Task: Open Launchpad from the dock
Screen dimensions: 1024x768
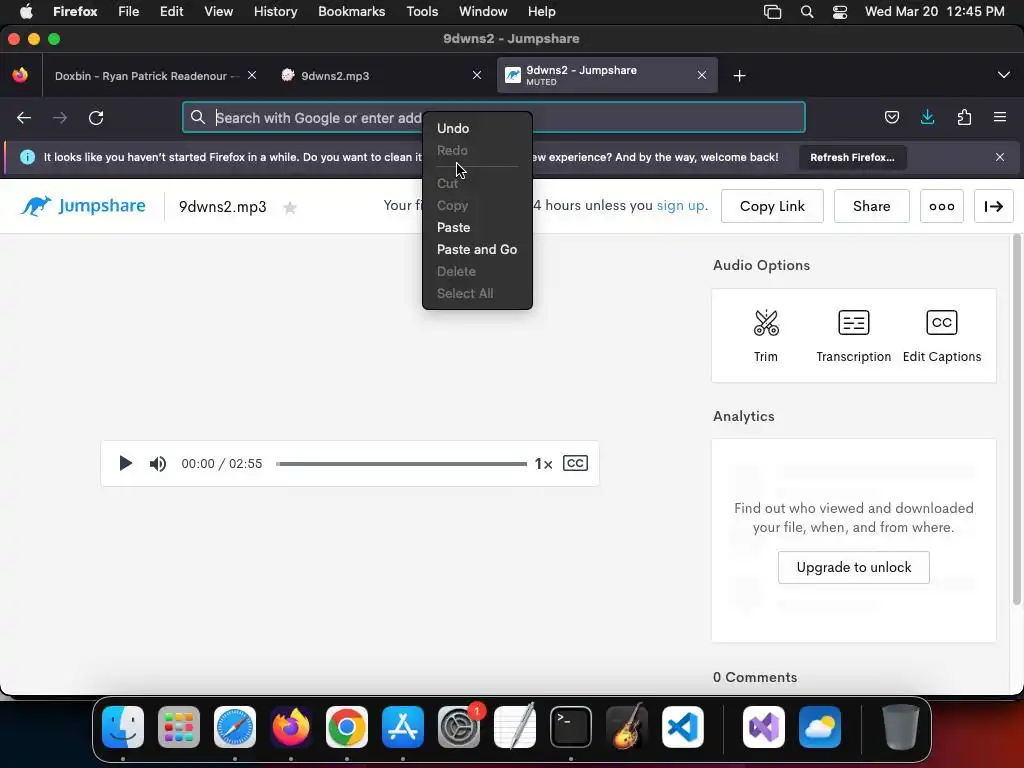Action: coord(179,727)
